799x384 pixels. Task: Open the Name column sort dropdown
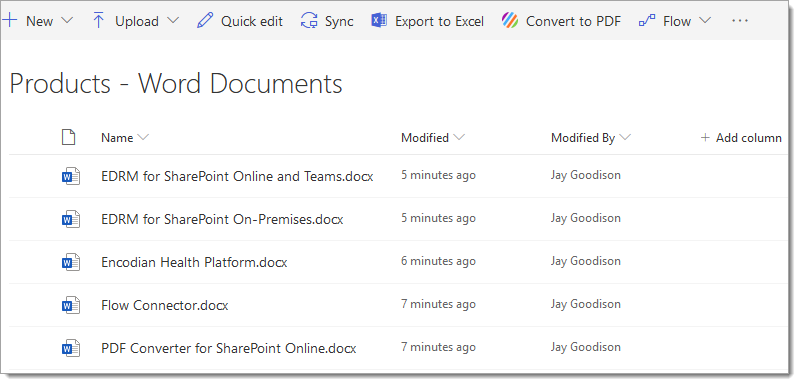pyautogui.click(x=143, y=138)
